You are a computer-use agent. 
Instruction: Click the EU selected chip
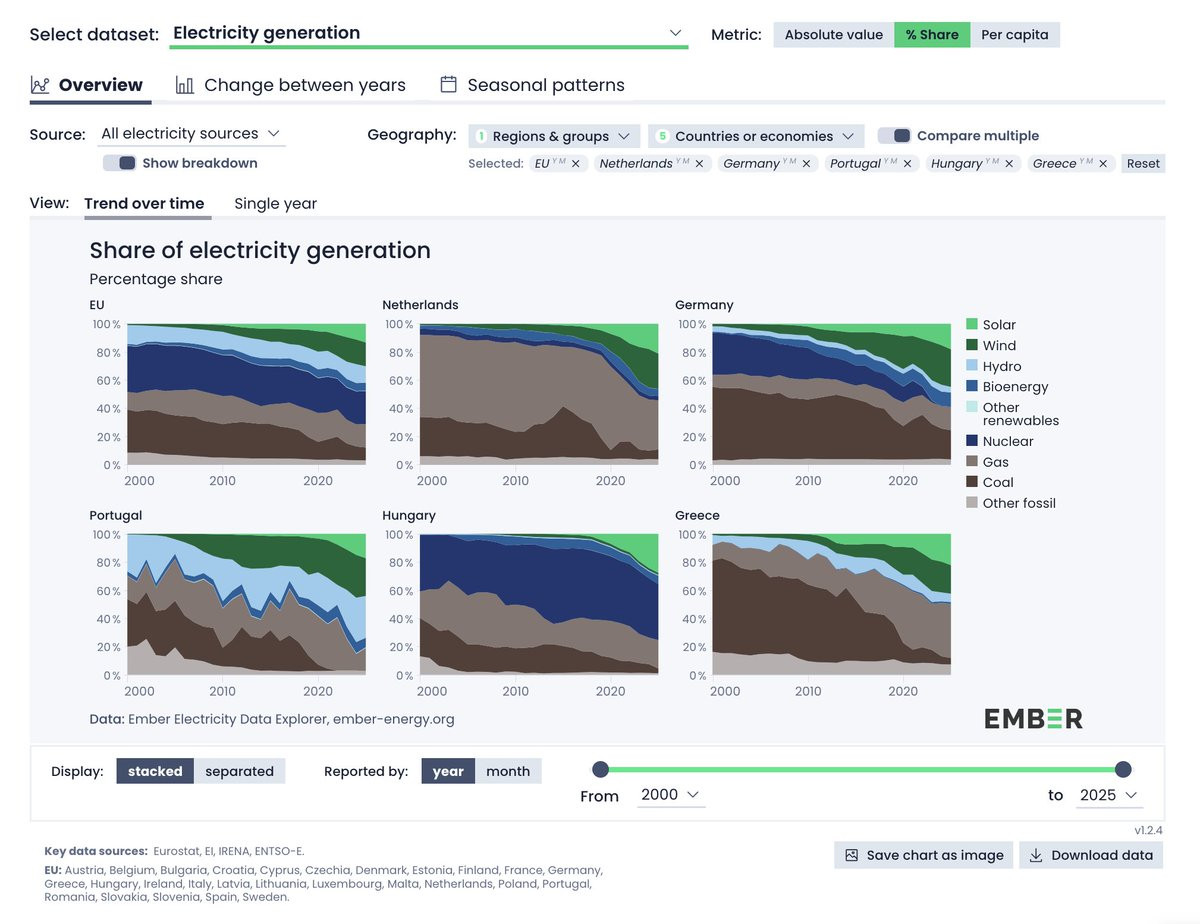559,164
